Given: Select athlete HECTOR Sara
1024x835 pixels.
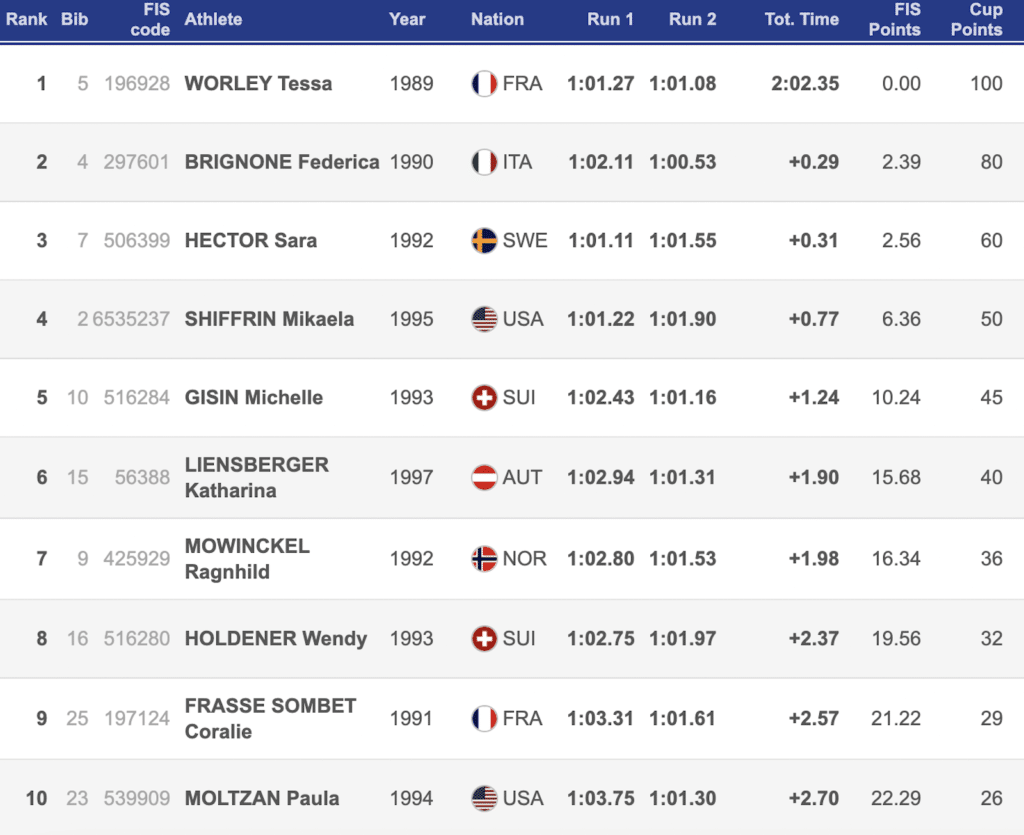Looking at the screenshot, I should pyautogui.click(x=251, y=241).
